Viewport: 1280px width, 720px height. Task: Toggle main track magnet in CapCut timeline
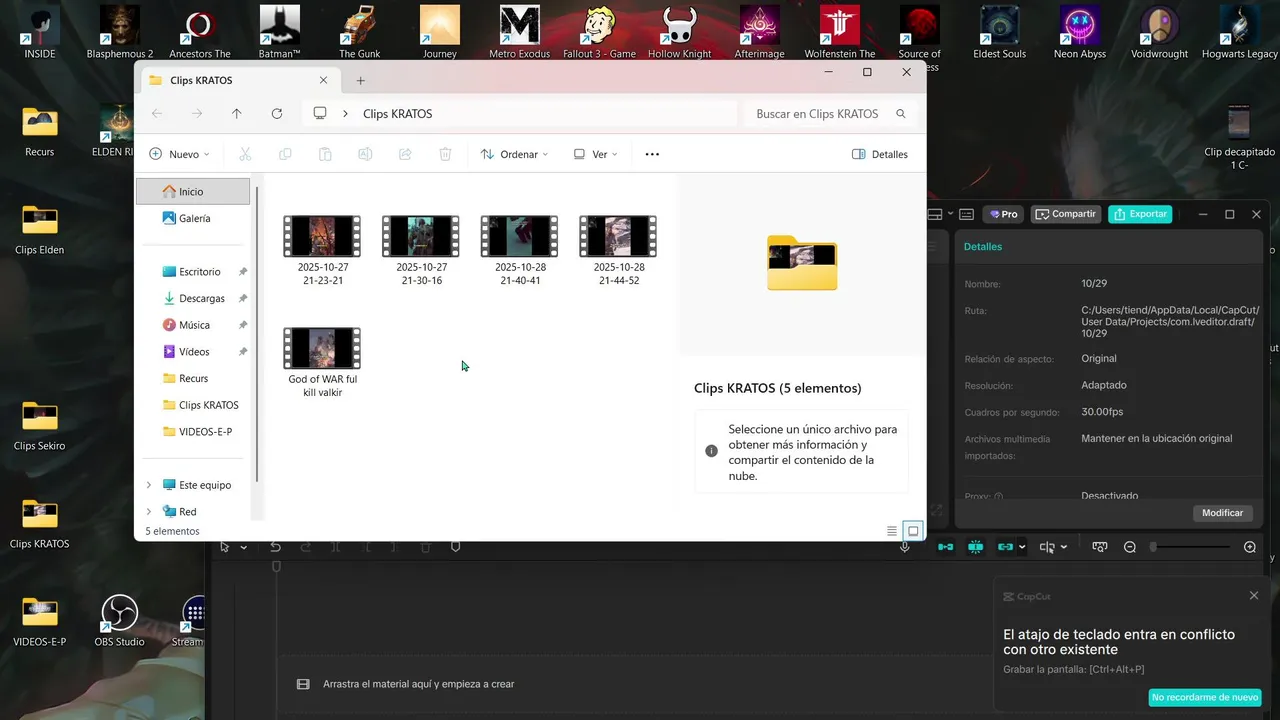pyautogui.click(x=945, y=547)
